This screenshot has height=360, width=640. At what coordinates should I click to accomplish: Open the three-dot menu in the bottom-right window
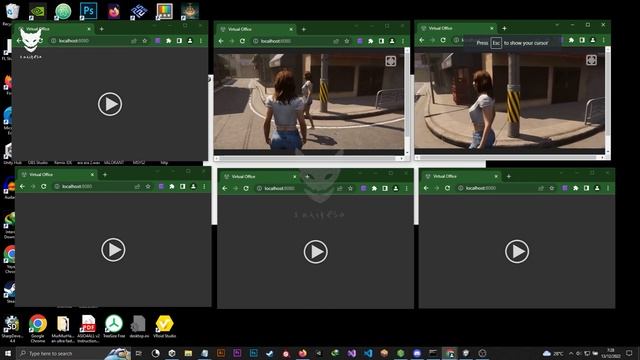pyautogui.click(x=608, y=188)
